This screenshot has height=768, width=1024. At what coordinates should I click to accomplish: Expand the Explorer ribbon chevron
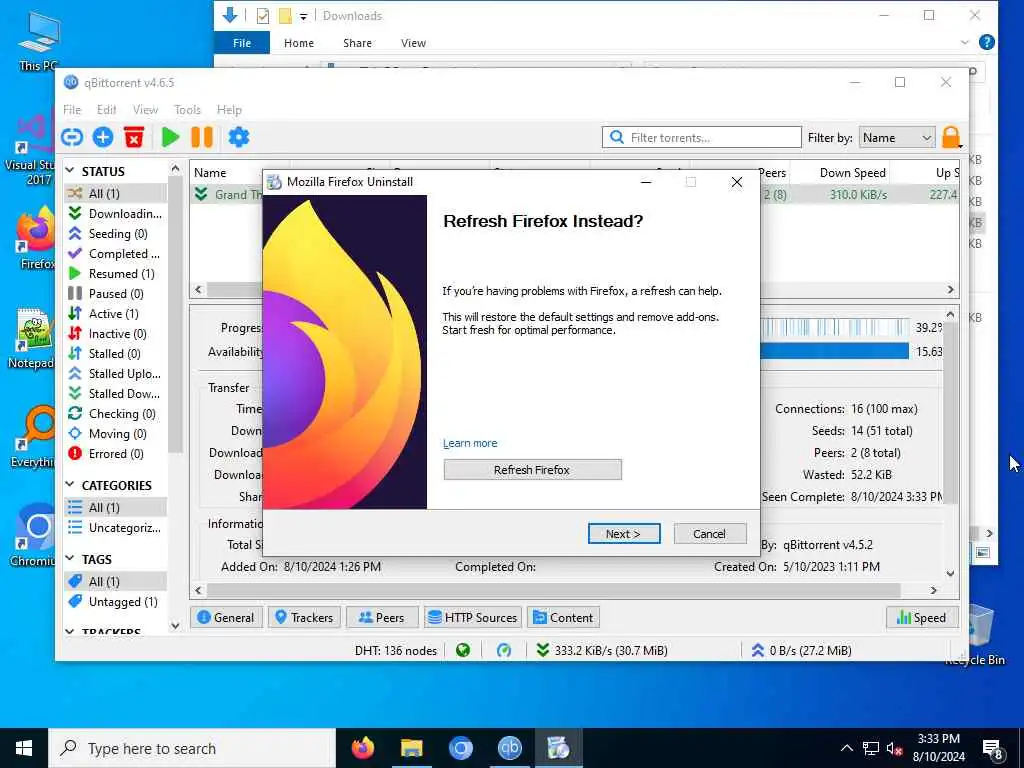click(965, 43)
